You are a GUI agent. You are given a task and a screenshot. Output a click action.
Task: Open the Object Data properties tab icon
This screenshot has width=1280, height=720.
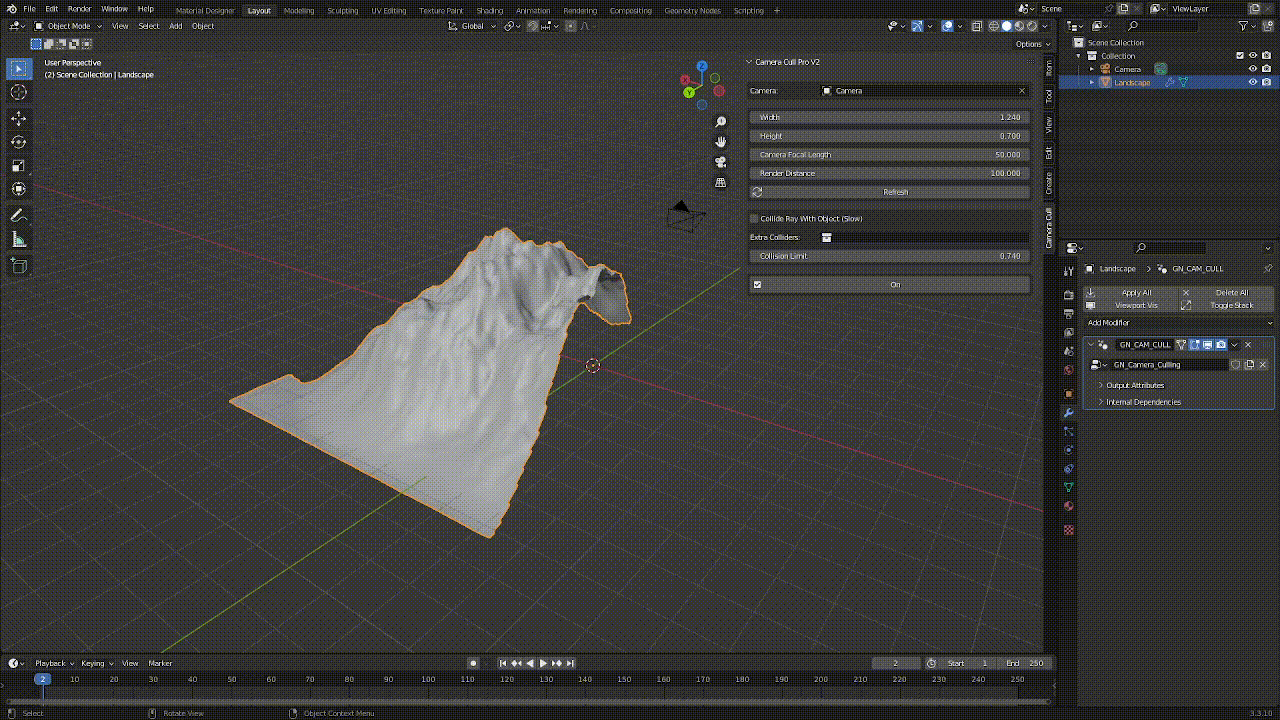pyautogui.click(x=1068, y=487)
